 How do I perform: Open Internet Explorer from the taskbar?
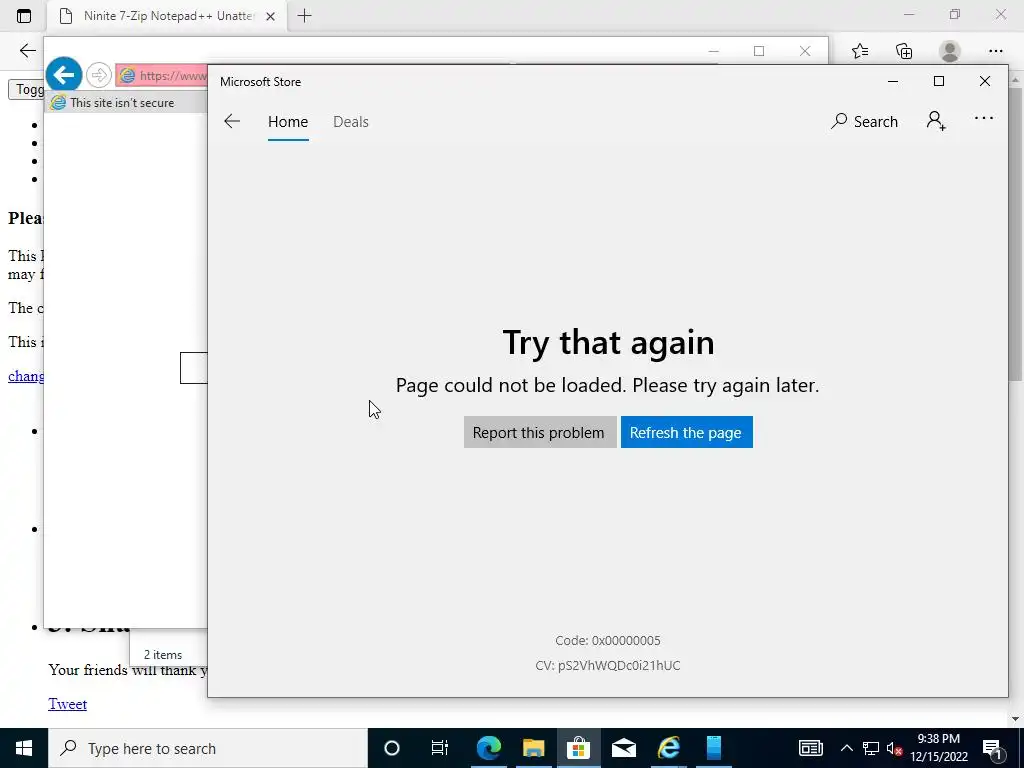click(x=669, y=748)
